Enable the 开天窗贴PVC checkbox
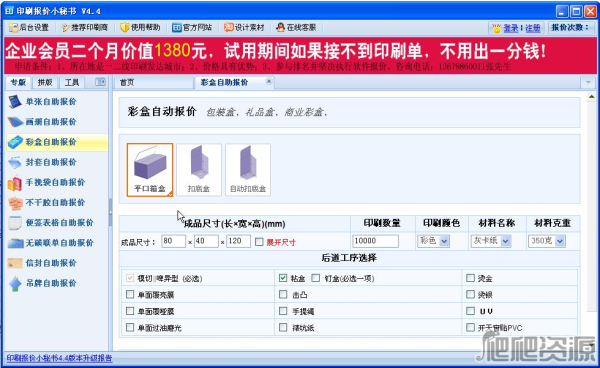This screenshot has height=368, width=600. click(x=470, y=327)
